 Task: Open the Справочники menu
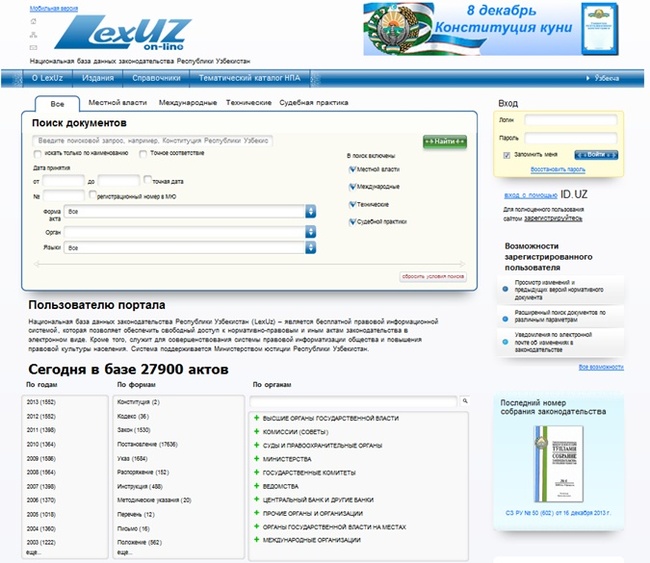(x=156, y=78)
